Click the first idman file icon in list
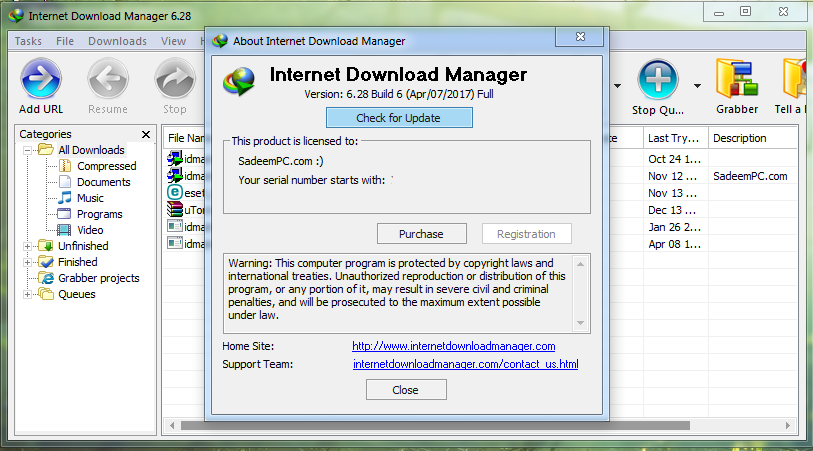The height and width of the screenshot is (451, 813). click(175, 158)
